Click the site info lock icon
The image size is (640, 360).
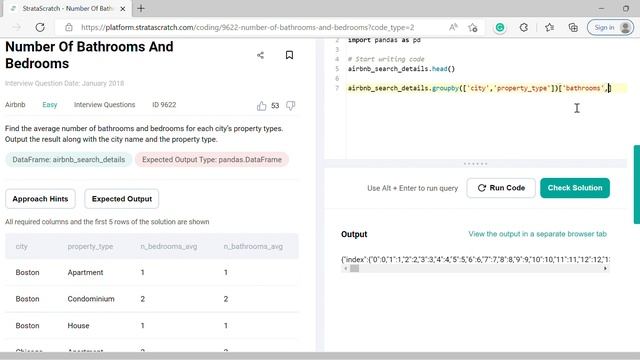coord(69,27)
